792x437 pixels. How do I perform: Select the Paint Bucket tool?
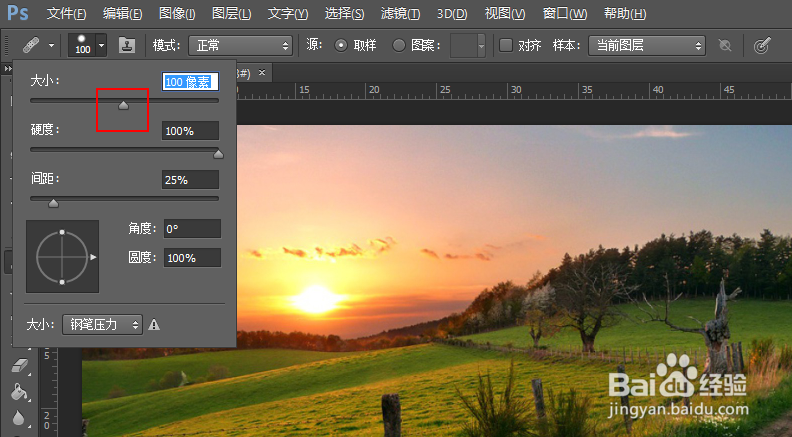coord(19,392)
